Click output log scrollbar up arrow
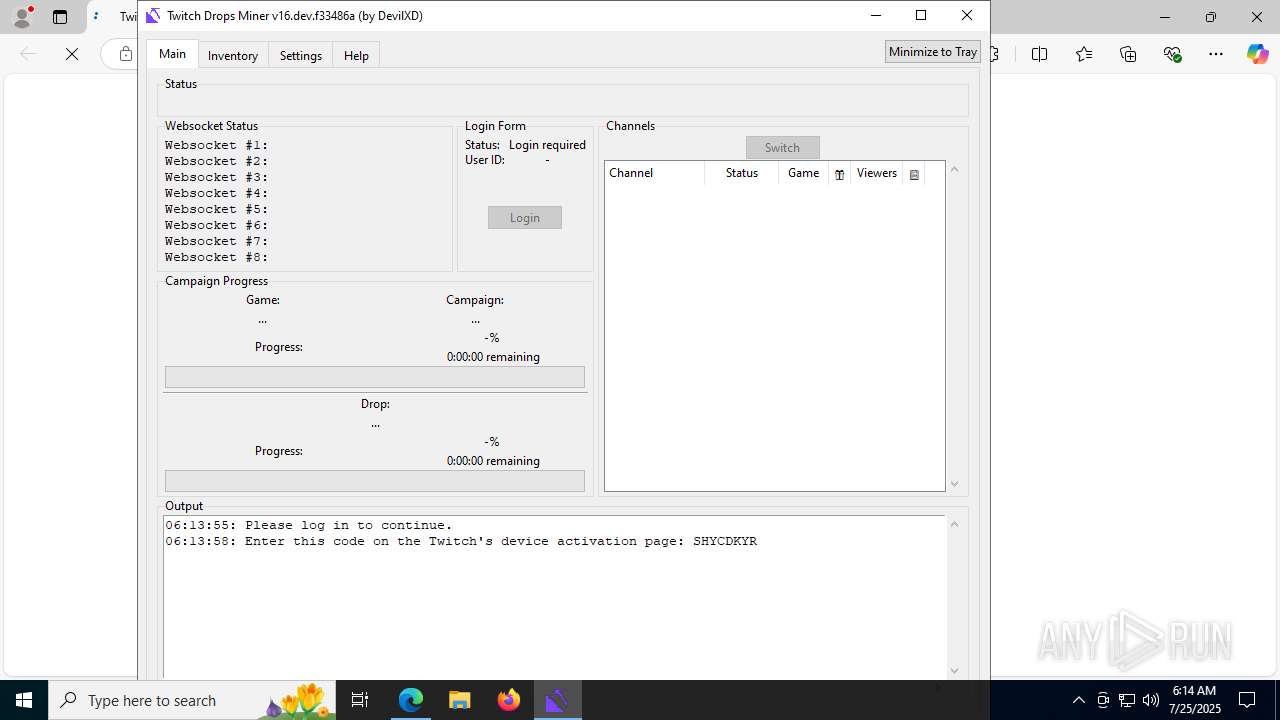 coord(954,525)
